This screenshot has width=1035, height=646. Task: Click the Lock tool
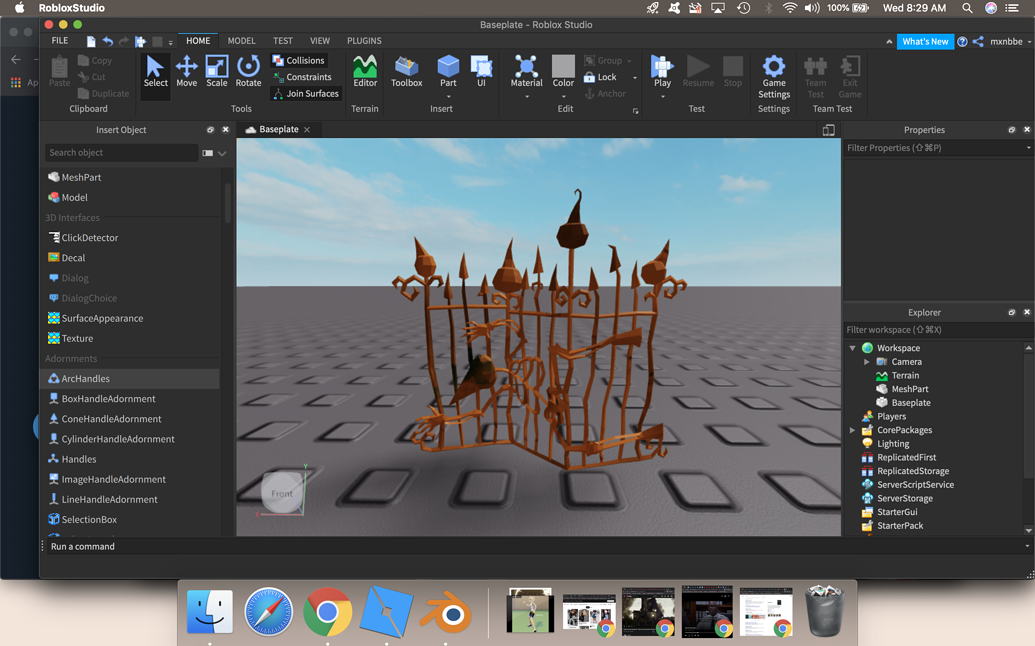[600, 77]
